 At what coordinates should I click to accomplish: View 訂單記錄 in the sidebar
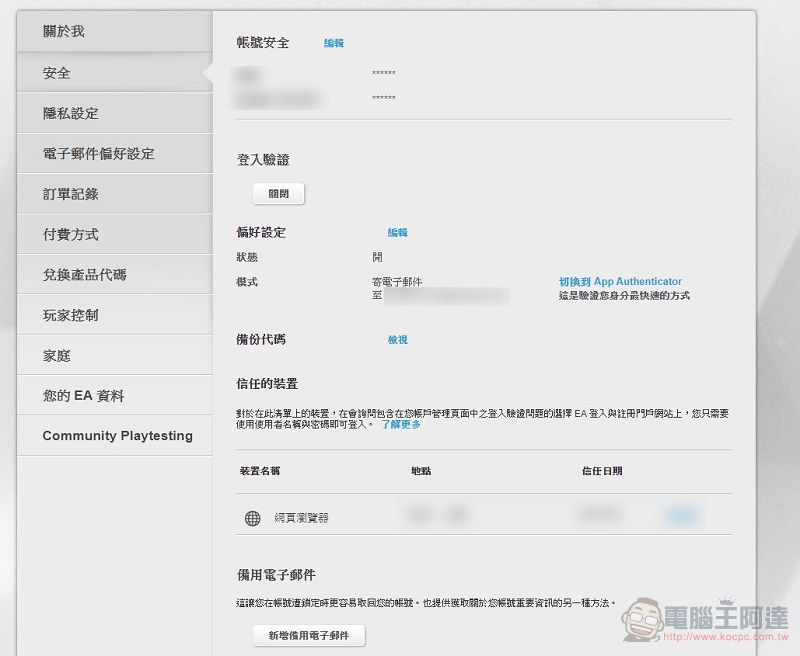click(115, 193)
